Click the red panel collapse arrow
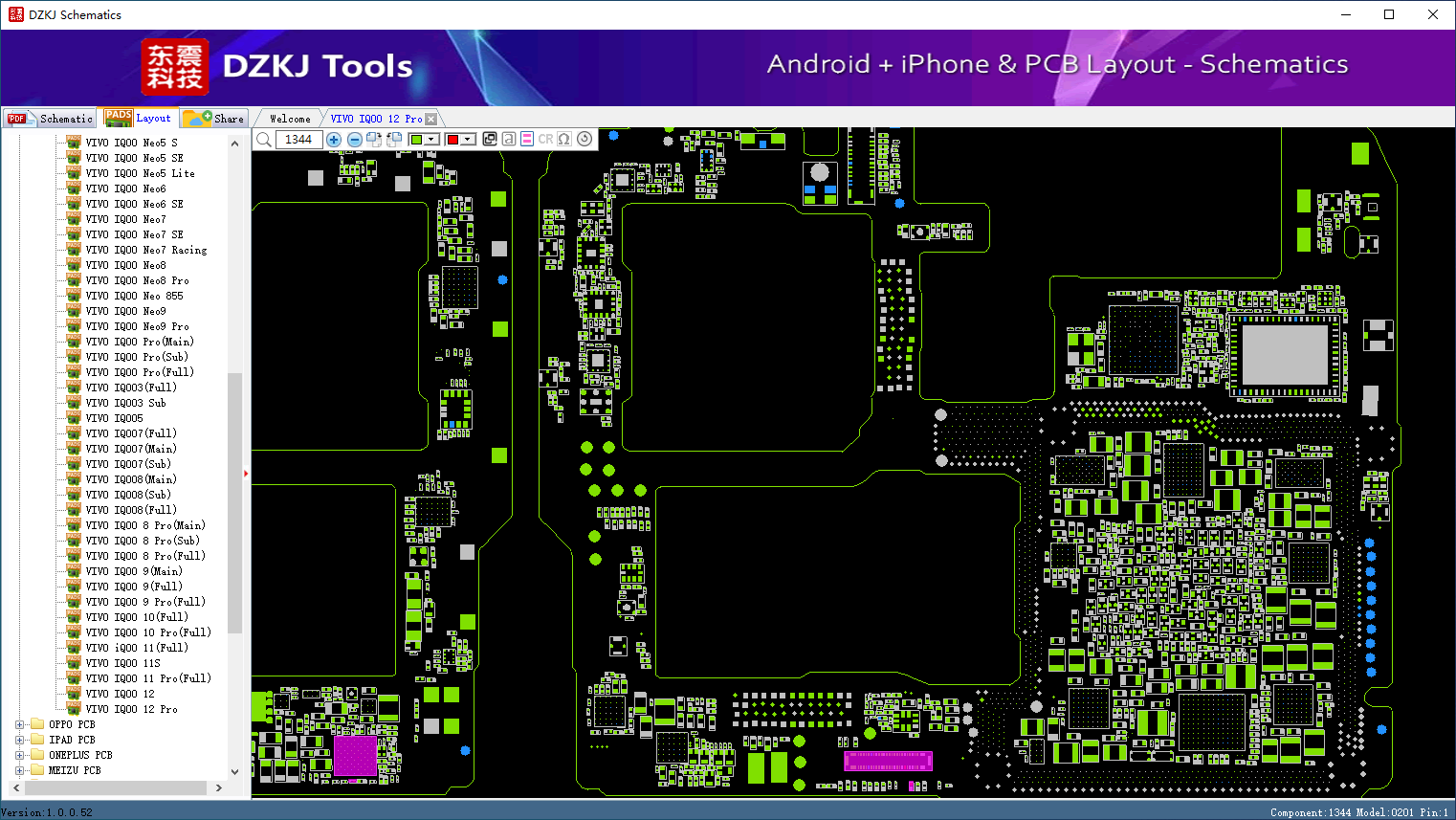This screenshot has height=820, width=1456. pyautogui.click(x=246, y=474)
